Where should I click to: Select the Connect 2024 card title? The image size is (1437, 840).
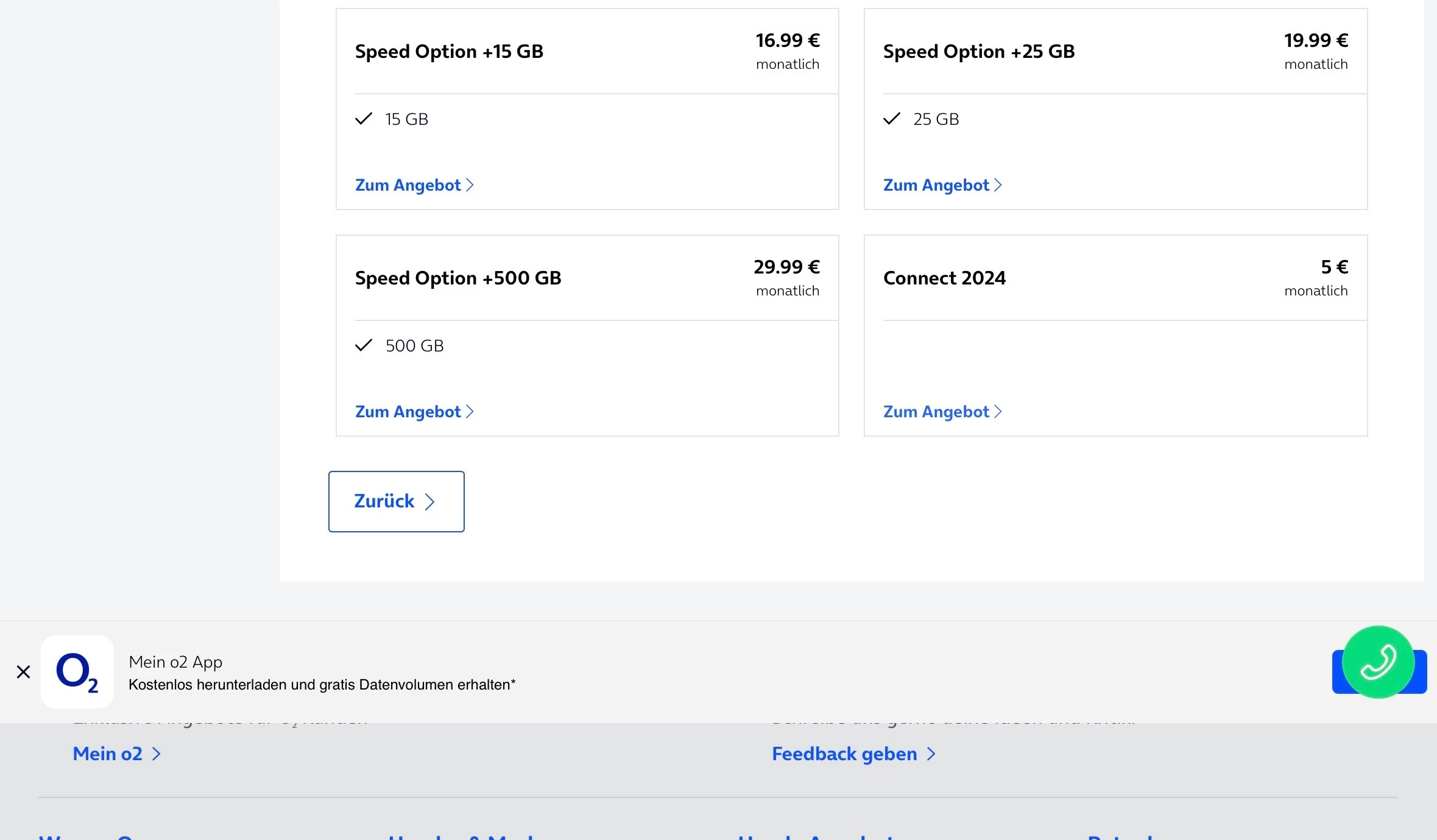tap(944, 278)
